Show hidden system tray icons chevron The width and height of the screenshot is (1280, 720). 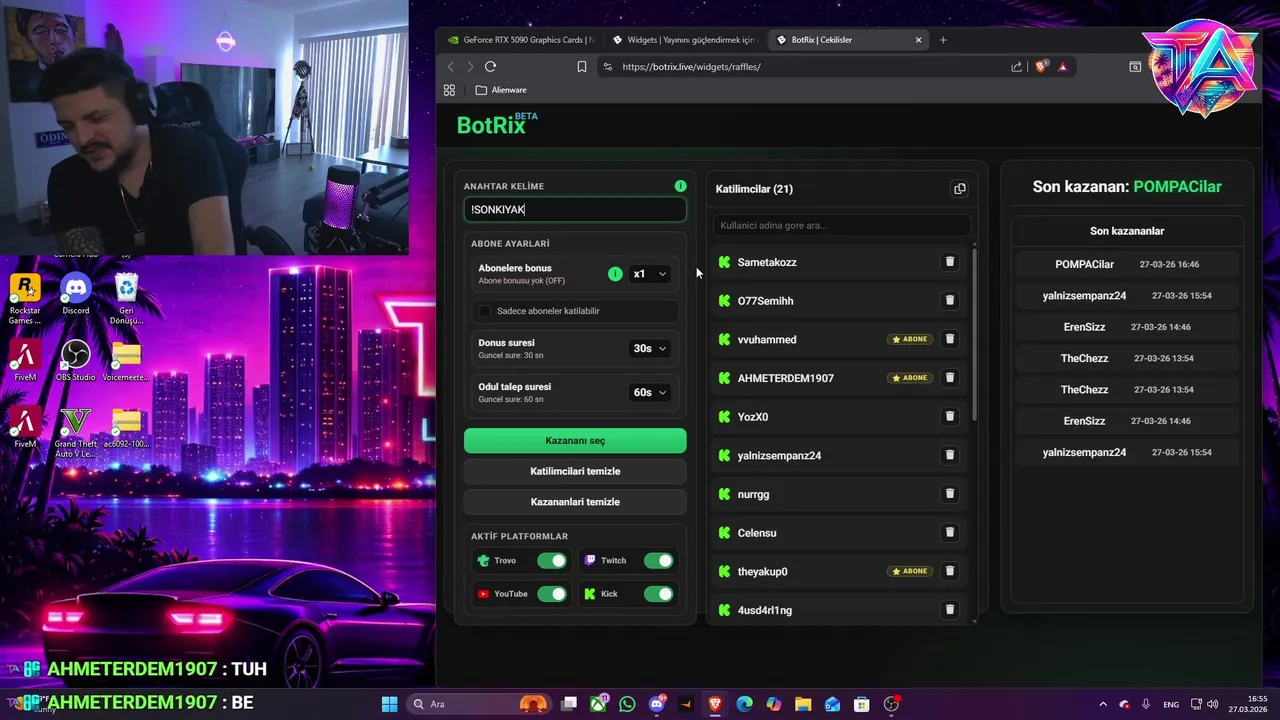point(1103,704)
